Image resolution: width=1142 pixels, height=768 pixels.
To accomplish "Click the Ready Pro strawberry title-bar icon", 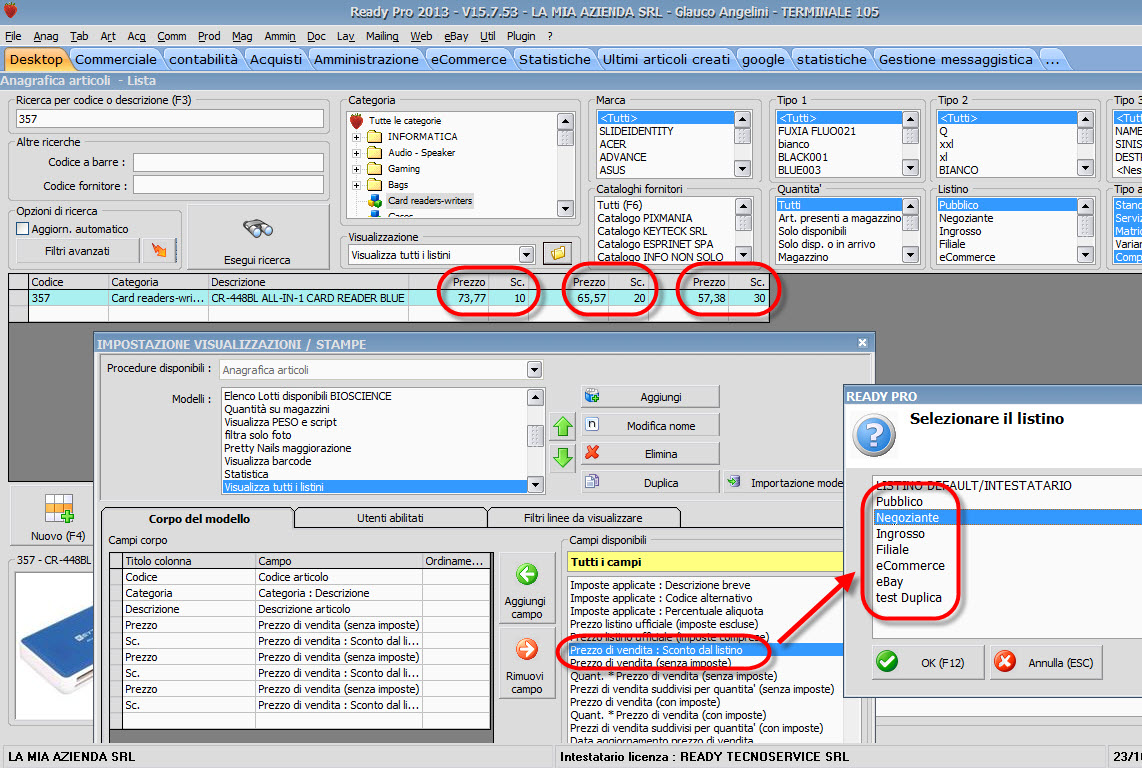I will (9, 10).
